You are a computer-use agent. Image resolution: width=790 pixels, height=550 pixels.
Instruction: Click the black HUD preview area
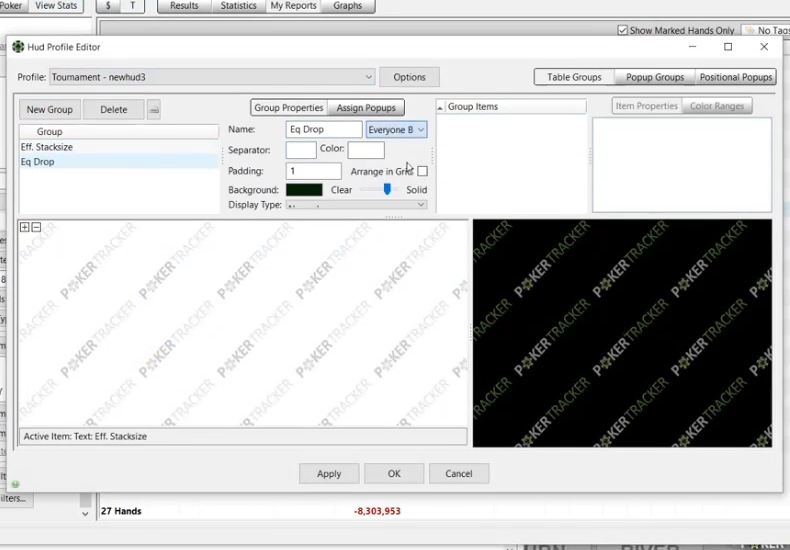622,333
